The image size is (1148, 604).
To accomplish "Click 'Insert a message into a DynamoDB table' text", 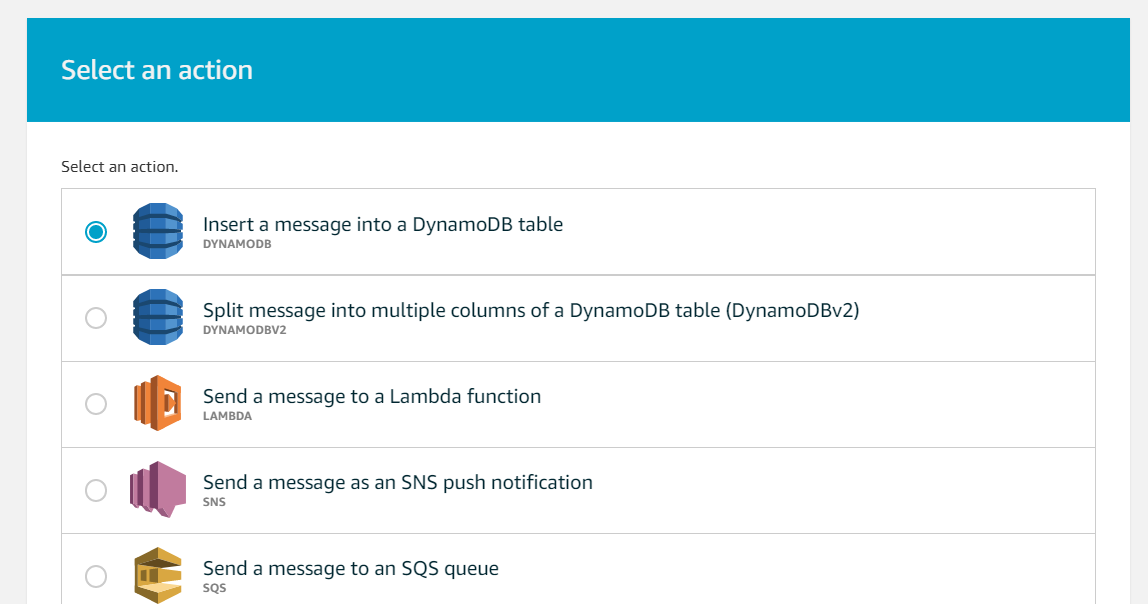I will 383,224.
